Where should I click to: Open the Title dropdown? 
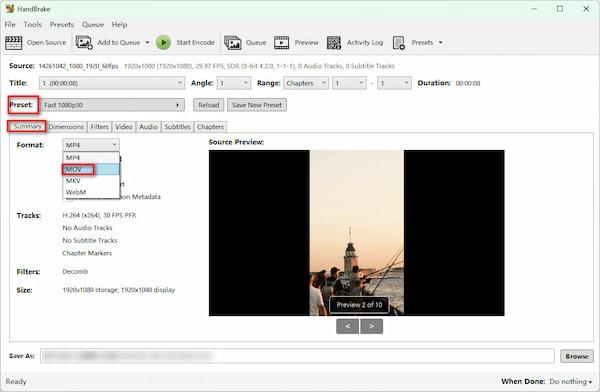(x=112, y=83)
